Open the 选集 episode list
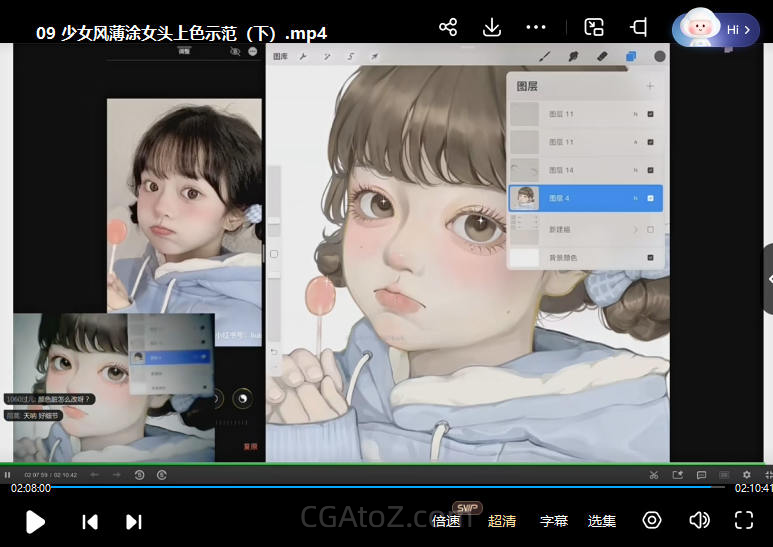Screen dimensions: 773x547 point(602,521)
